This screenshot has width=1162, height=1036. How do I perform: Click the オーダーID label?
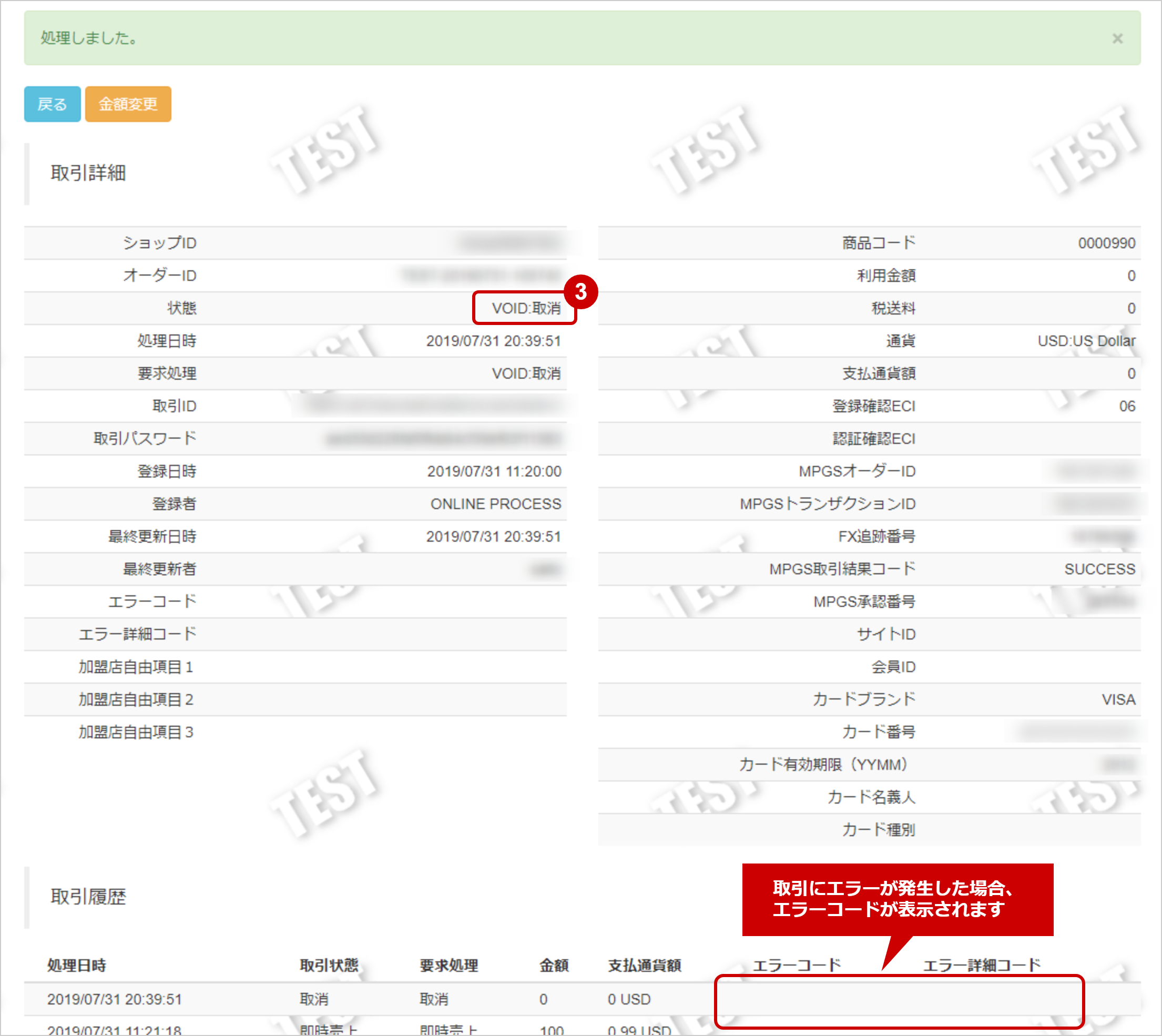click(160, 276)
